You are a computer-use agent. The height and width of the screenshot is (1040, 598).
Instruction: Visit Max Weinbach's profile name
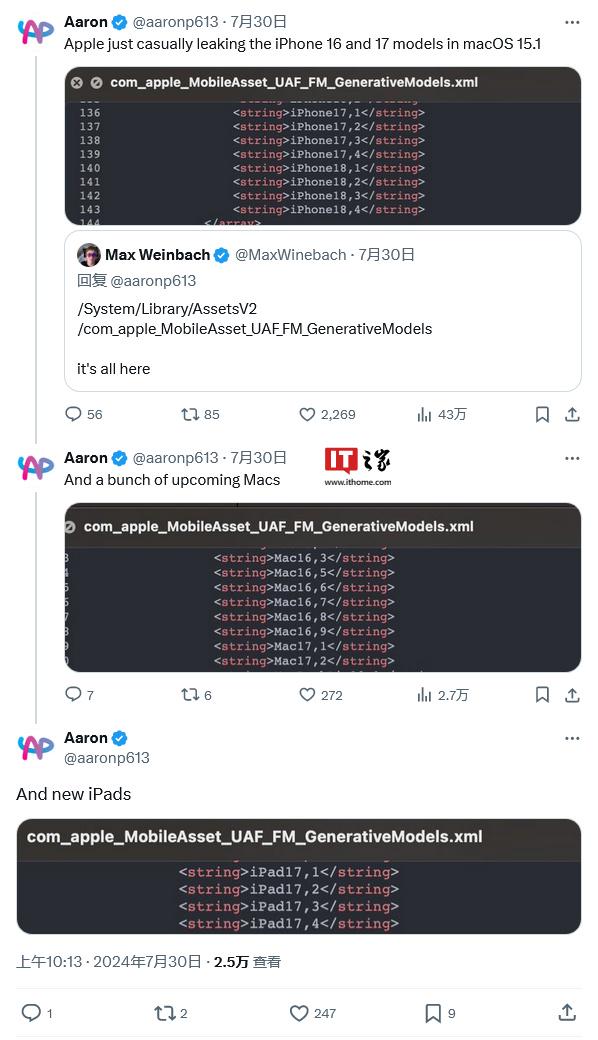point(157,255)
